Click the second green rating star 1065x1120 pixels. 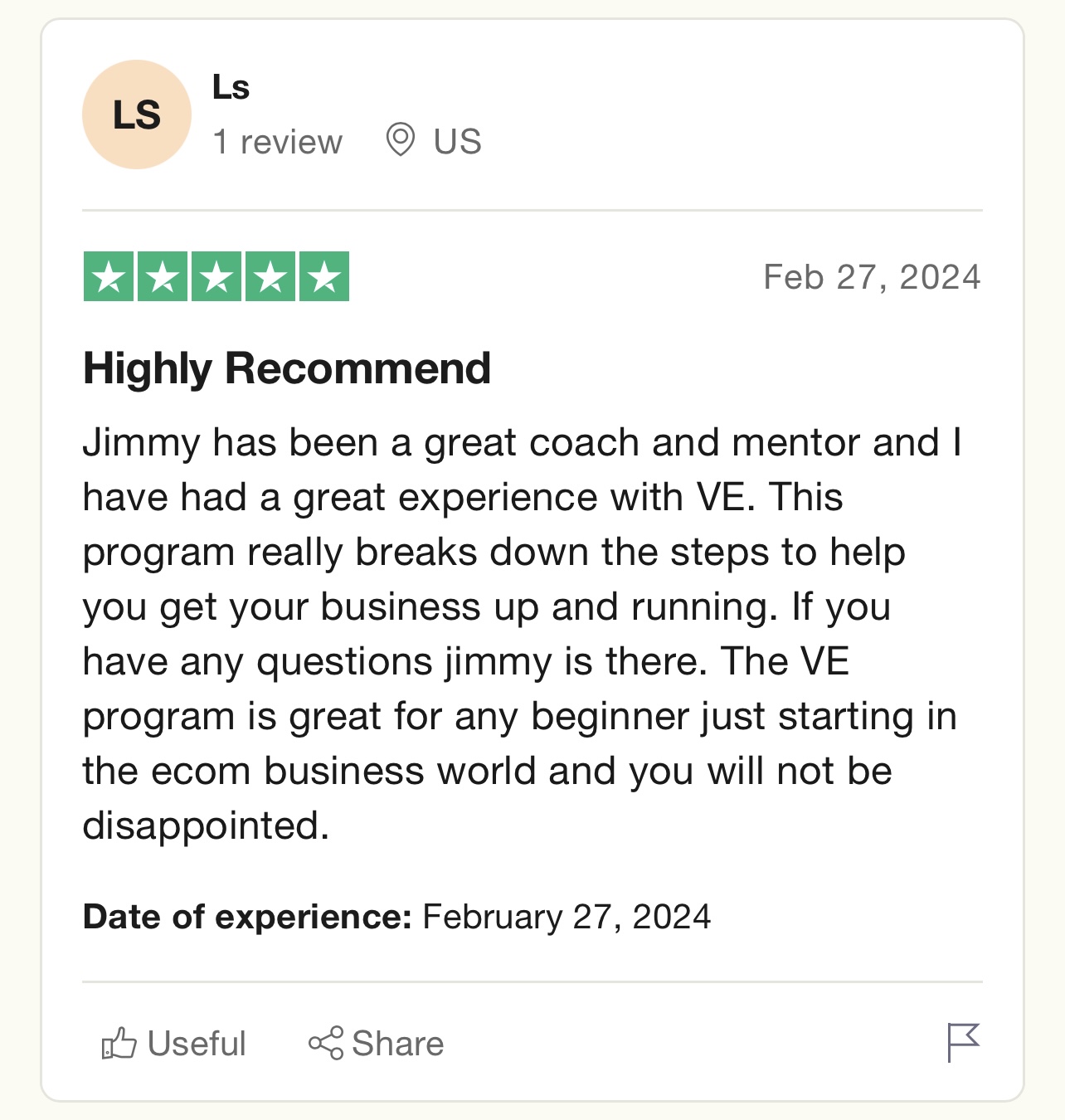click(163, 276)
